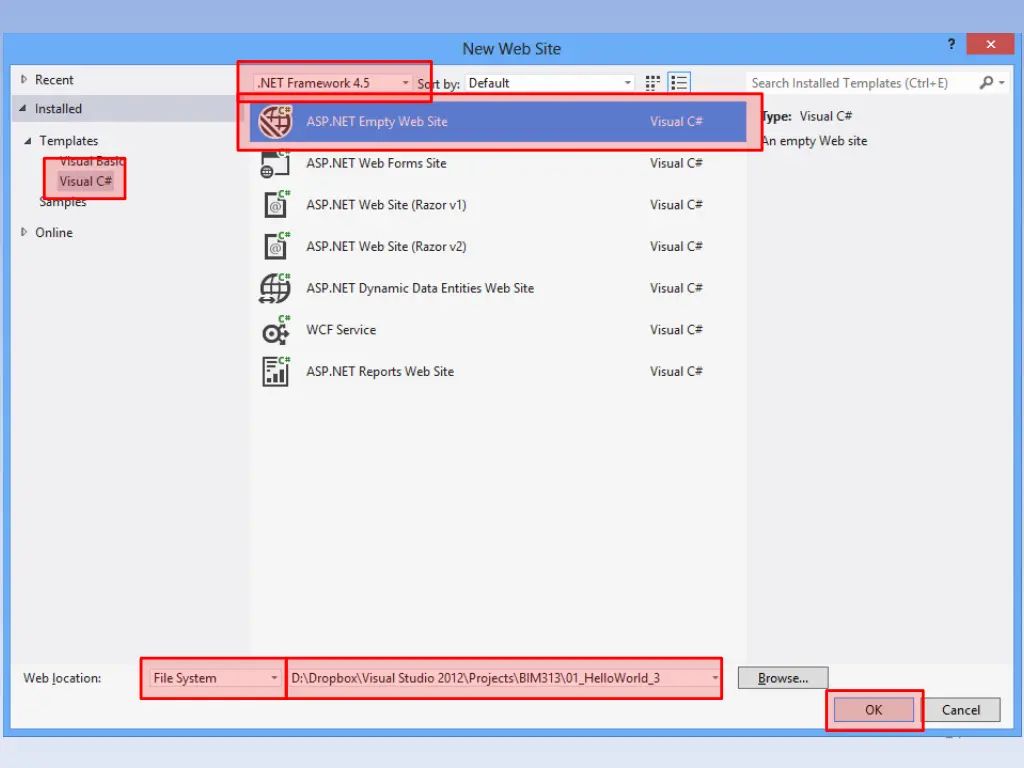
Task: Choose the ASP.NET Web Site (Razor v1) icon
Action: 276,204
